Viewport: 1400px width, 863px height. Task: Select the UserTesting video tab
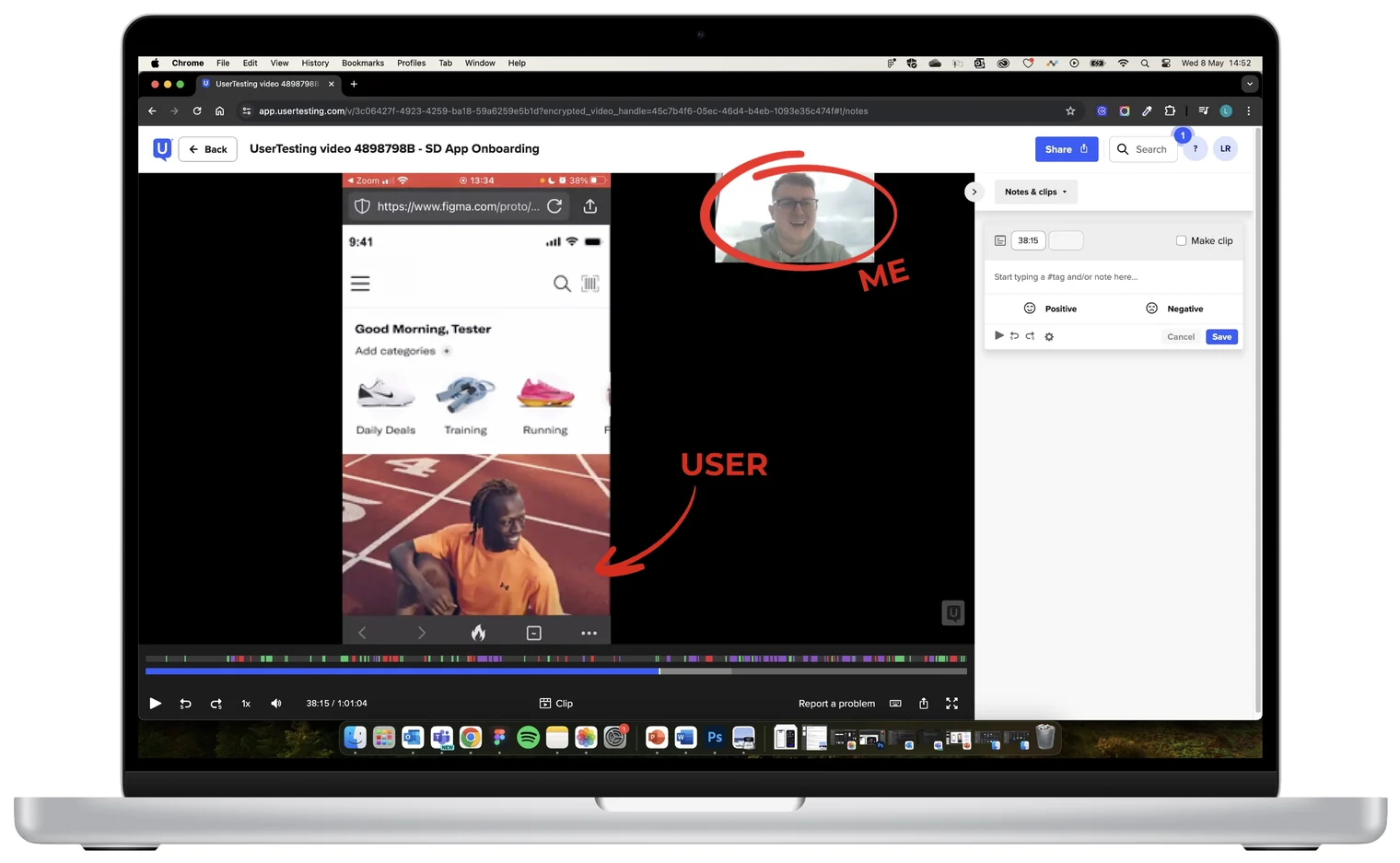[268, 84]
